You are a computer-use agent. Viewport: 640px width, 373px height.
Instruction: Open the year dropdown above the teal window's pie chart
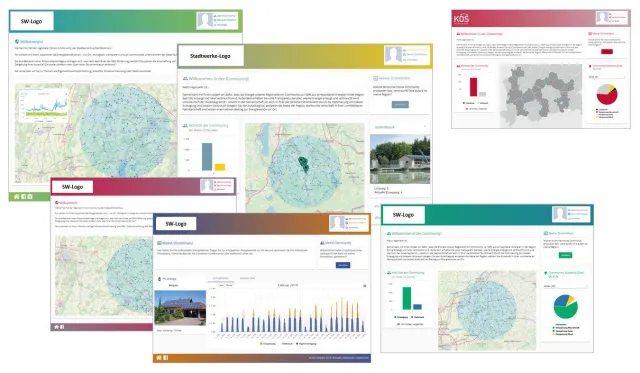tap(565, 286)
